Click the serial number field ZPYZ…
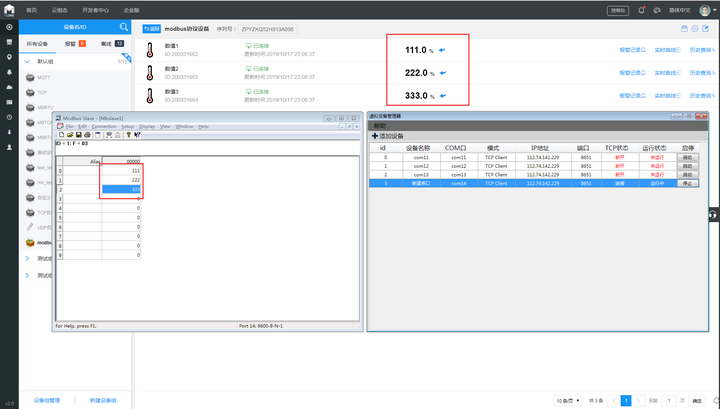 pos(267,29)
